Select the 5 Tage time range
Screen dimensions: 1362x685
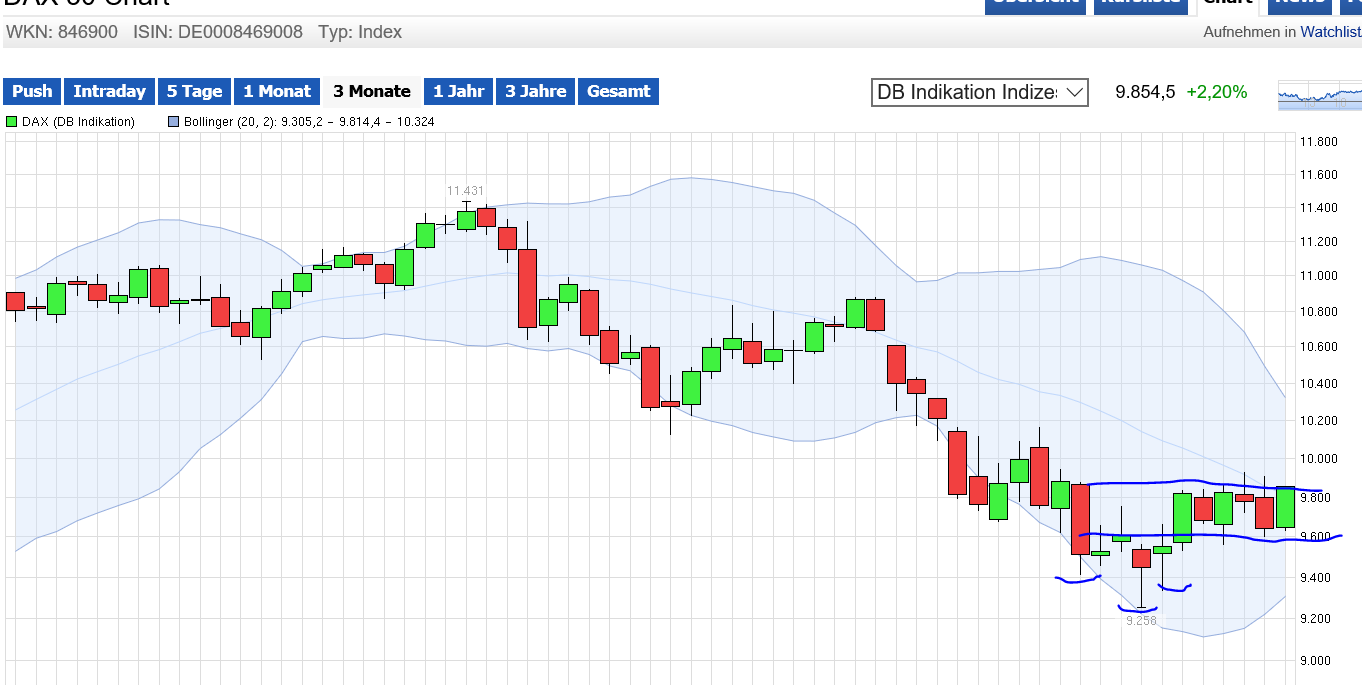(x=194, y=91)
